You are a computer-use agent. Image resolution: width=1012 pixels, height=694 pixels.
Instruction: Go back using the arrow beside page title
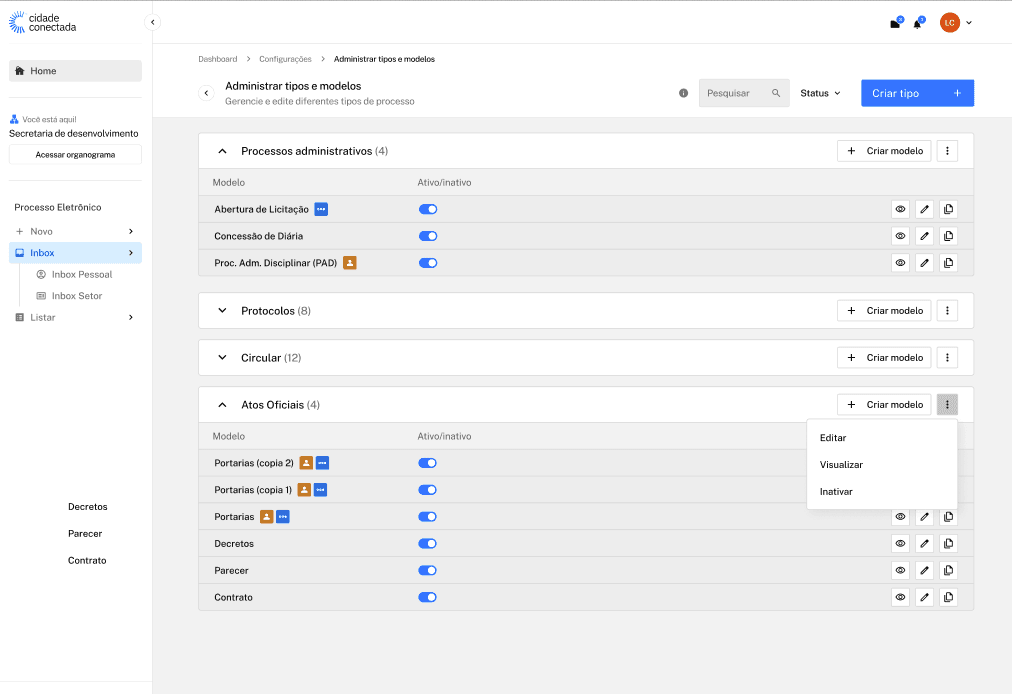coord(206,93)
